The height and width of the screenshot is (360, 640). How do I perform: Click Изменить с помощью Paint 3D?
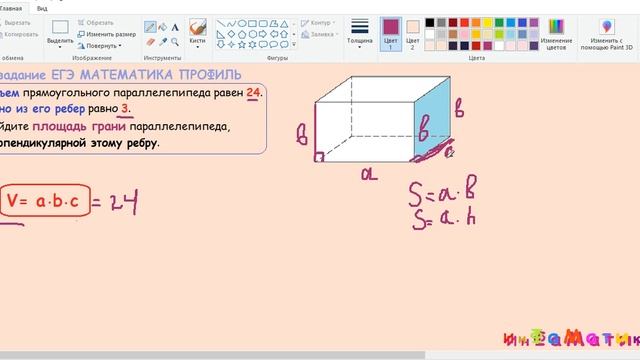pos(607,34)
